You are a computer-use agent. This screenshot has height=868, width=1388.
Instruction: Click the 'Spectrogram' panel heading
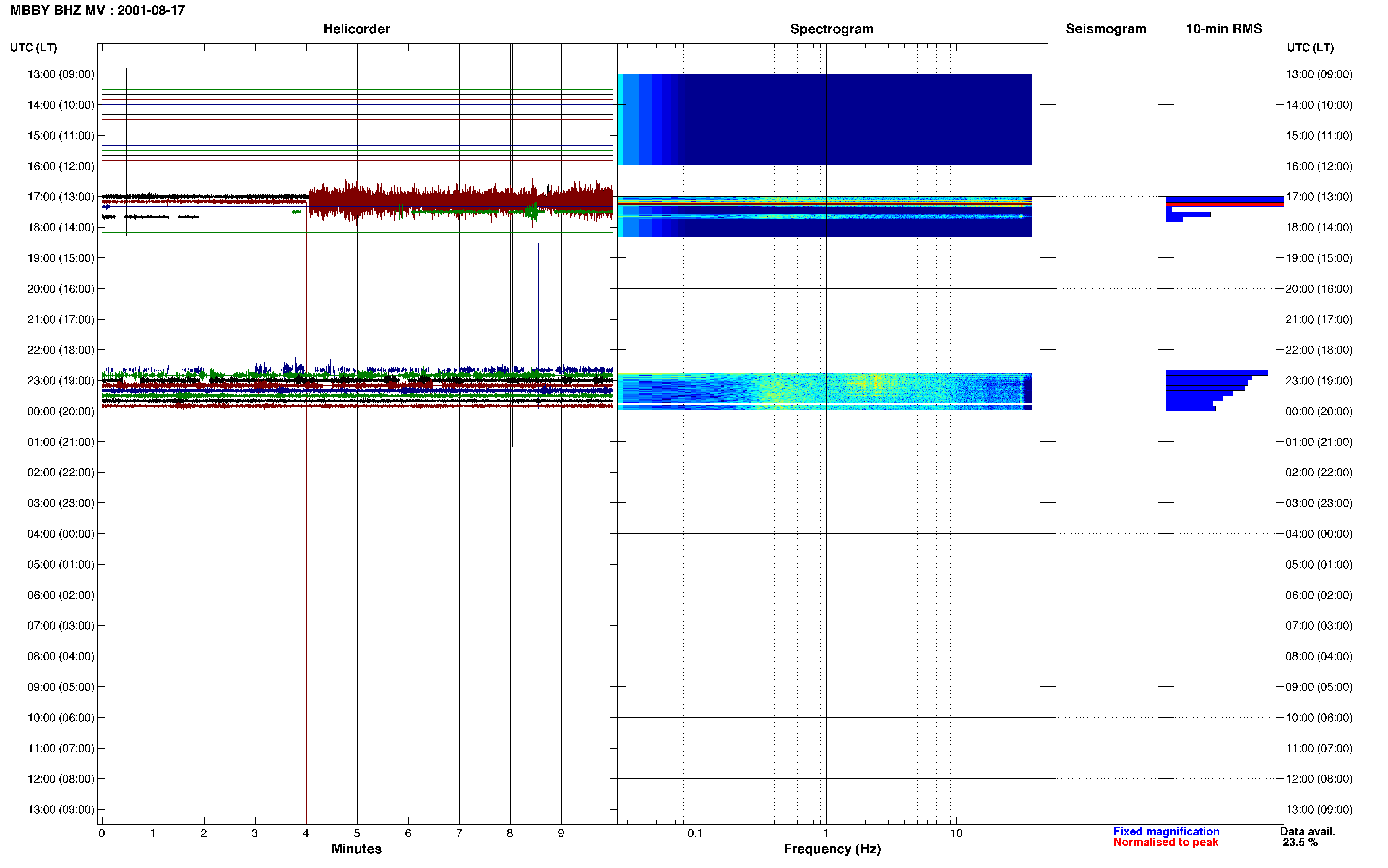click(832, 29)
